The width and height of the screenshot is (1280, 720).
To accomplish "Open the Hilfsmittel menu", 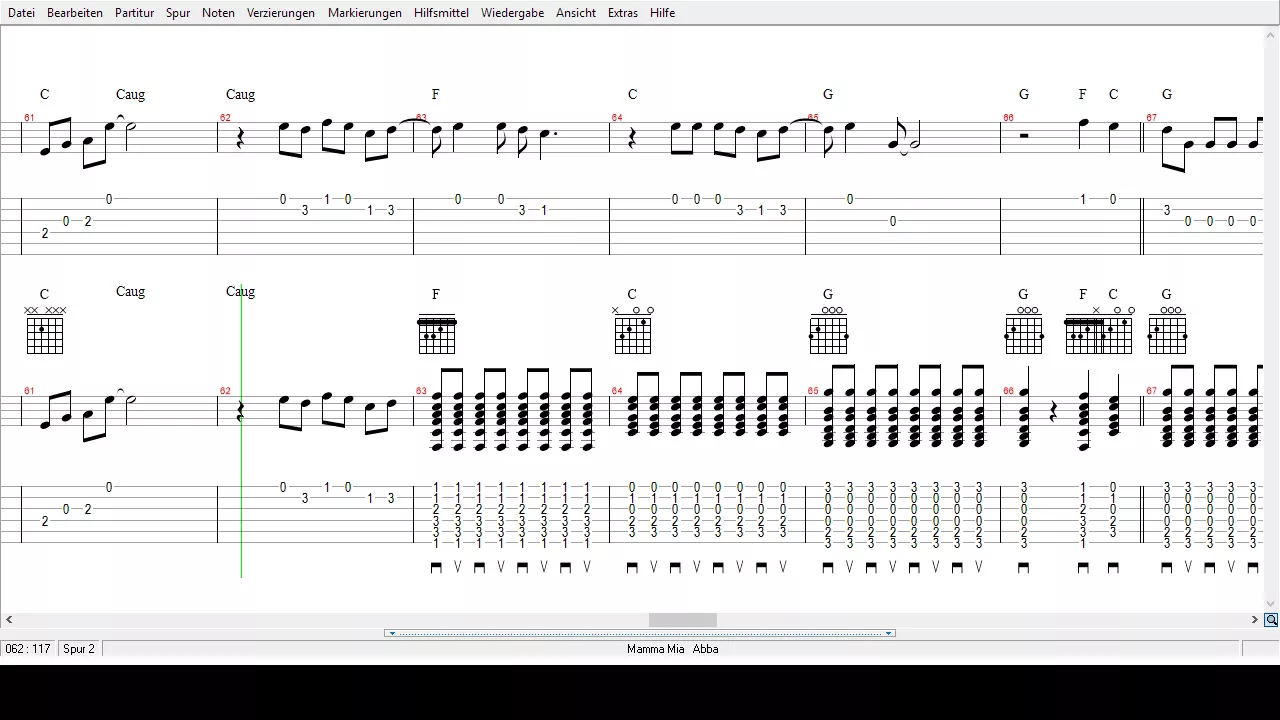I will (x=441, y=13).
